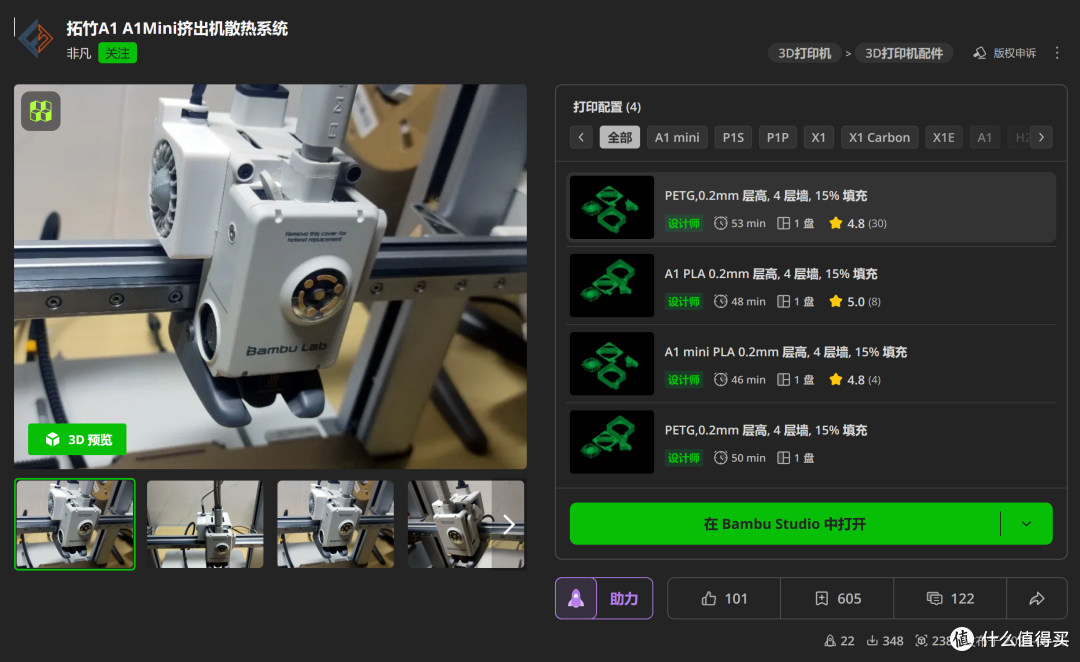Screen dimensions: 1080x662
Task: Open the A1 PLA 0.2mm profile
Action: pyautogui.click(x=811, y=285)
